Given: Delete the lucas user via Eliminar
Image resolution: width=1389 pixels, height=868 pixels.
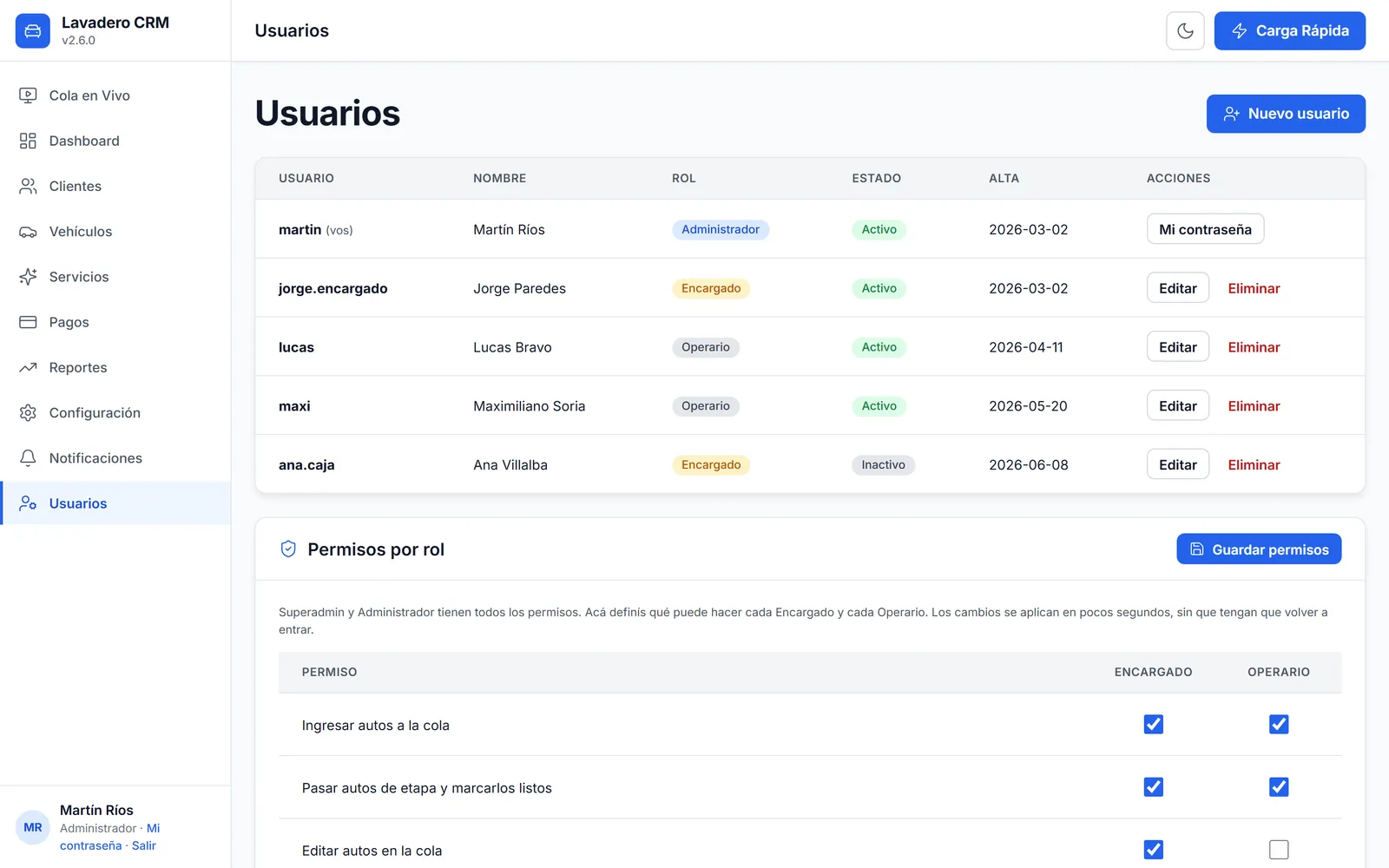Looking at the screenshot, I should [x=1254, y=347].
